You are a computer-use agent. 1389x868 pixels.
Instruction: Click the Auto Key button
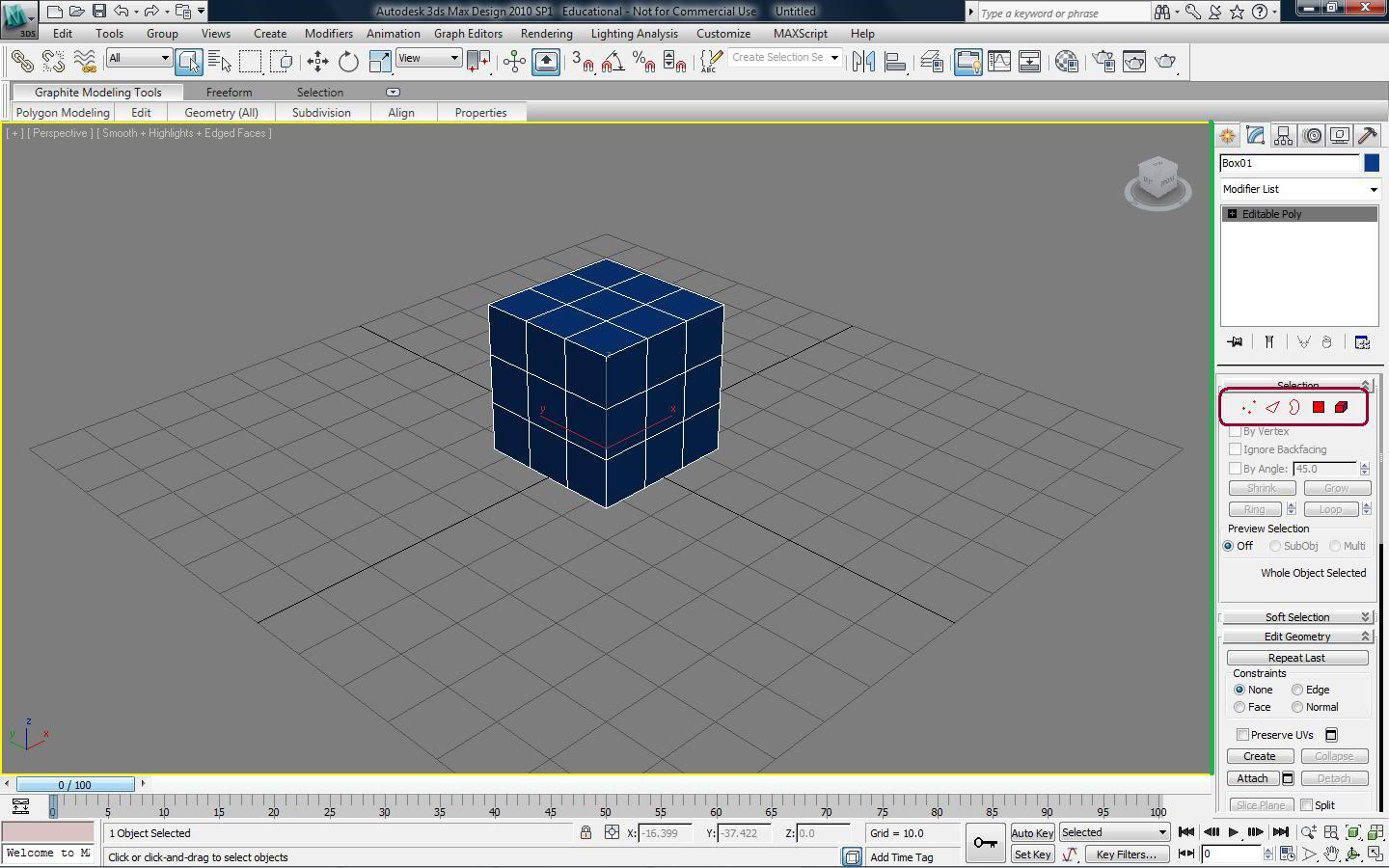(1032, 833)
